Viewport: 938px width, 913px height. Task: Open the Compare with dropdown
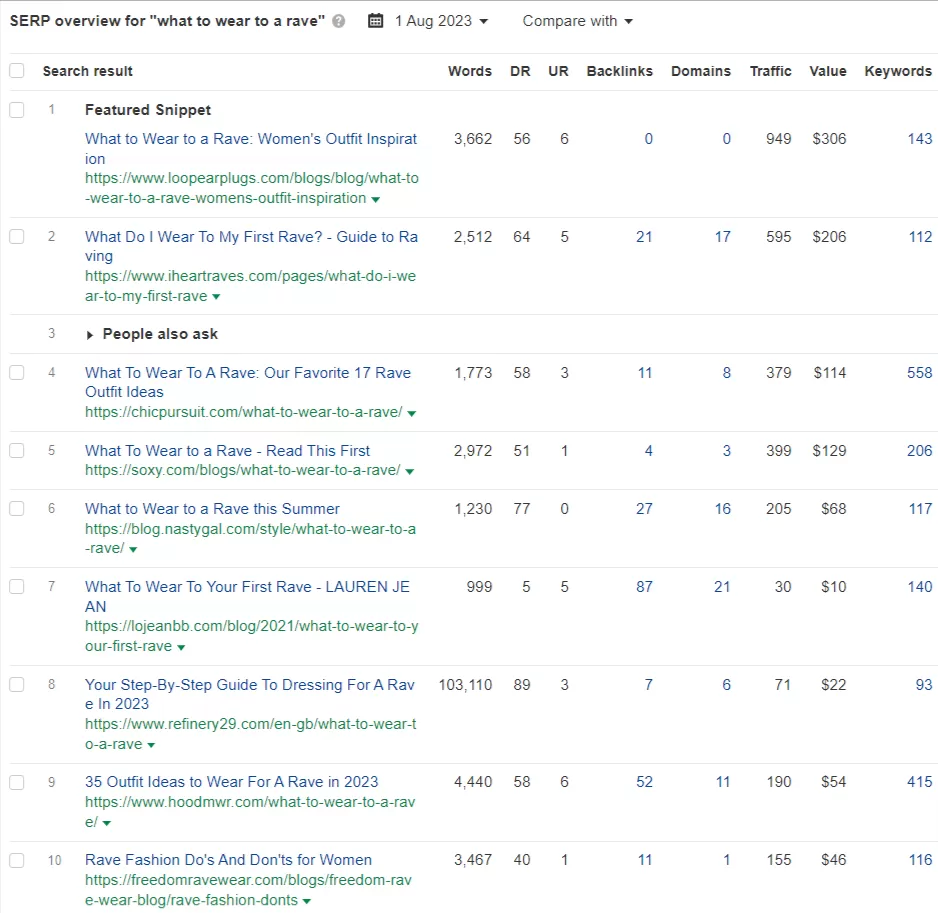click(x=577, y=21)
